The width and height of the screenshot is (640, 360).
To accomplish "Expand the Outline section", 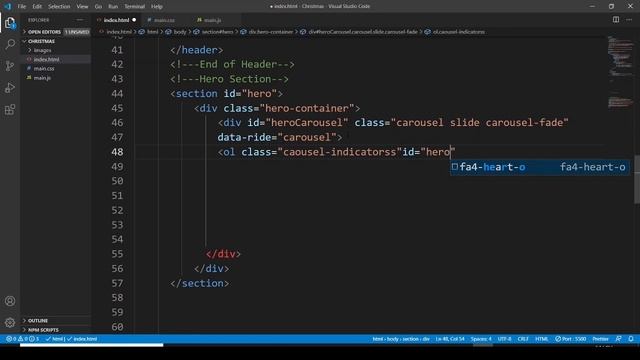I will click(38, 321).
